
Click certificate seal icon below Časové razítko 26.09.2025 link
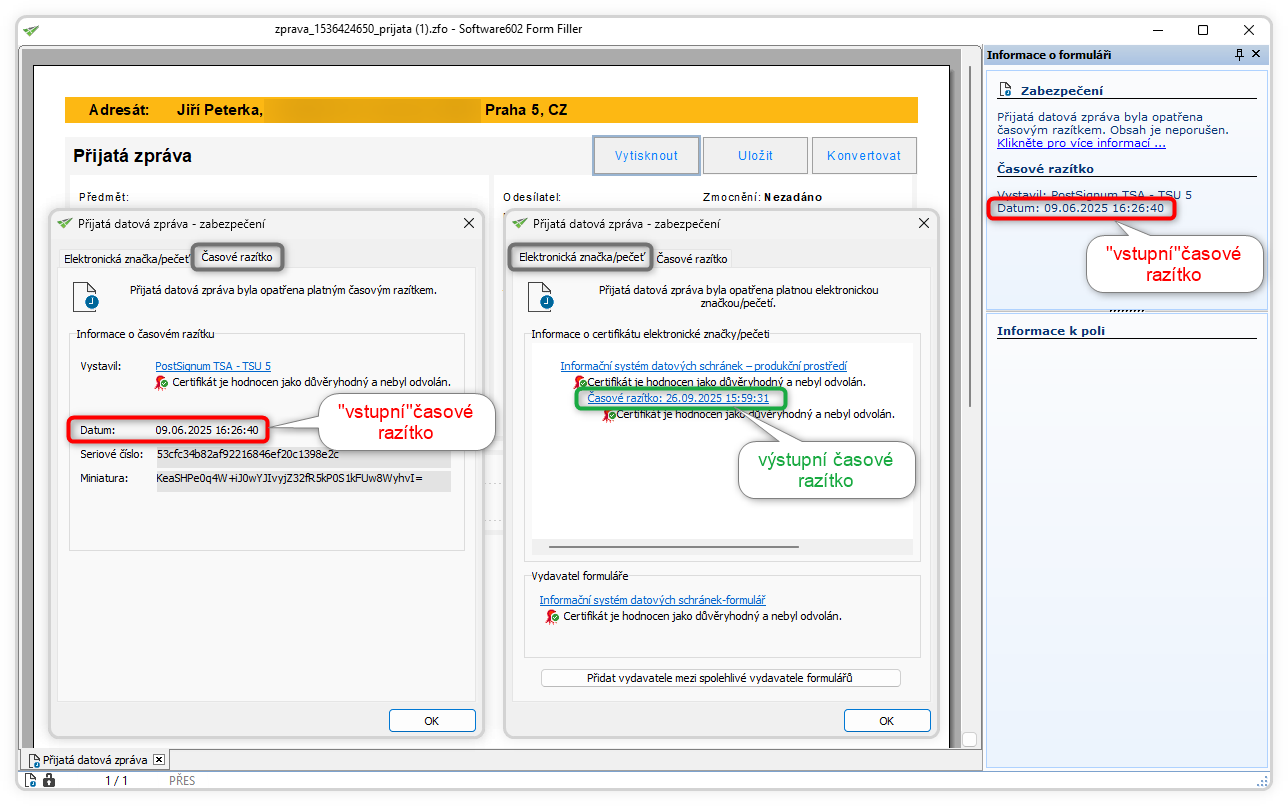(608, 414)
